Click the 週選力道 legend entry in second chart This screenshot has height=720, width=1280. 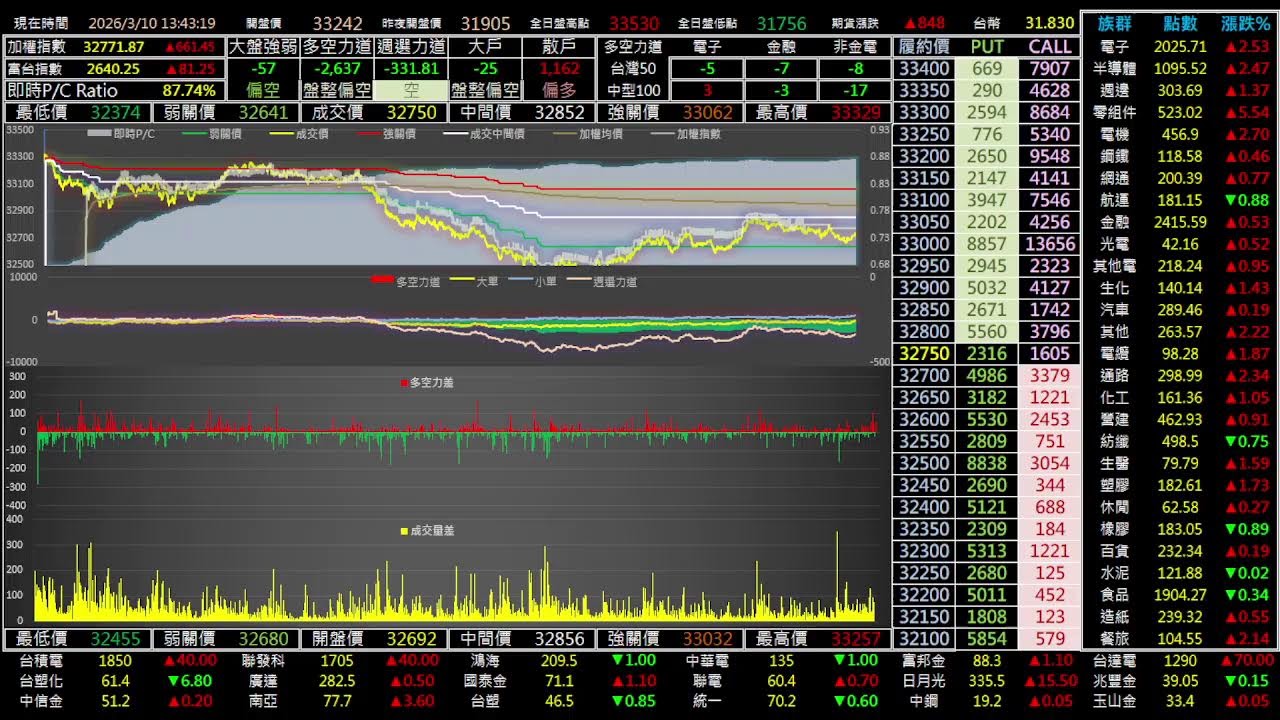pyautogui.click(x=601, y=282)
